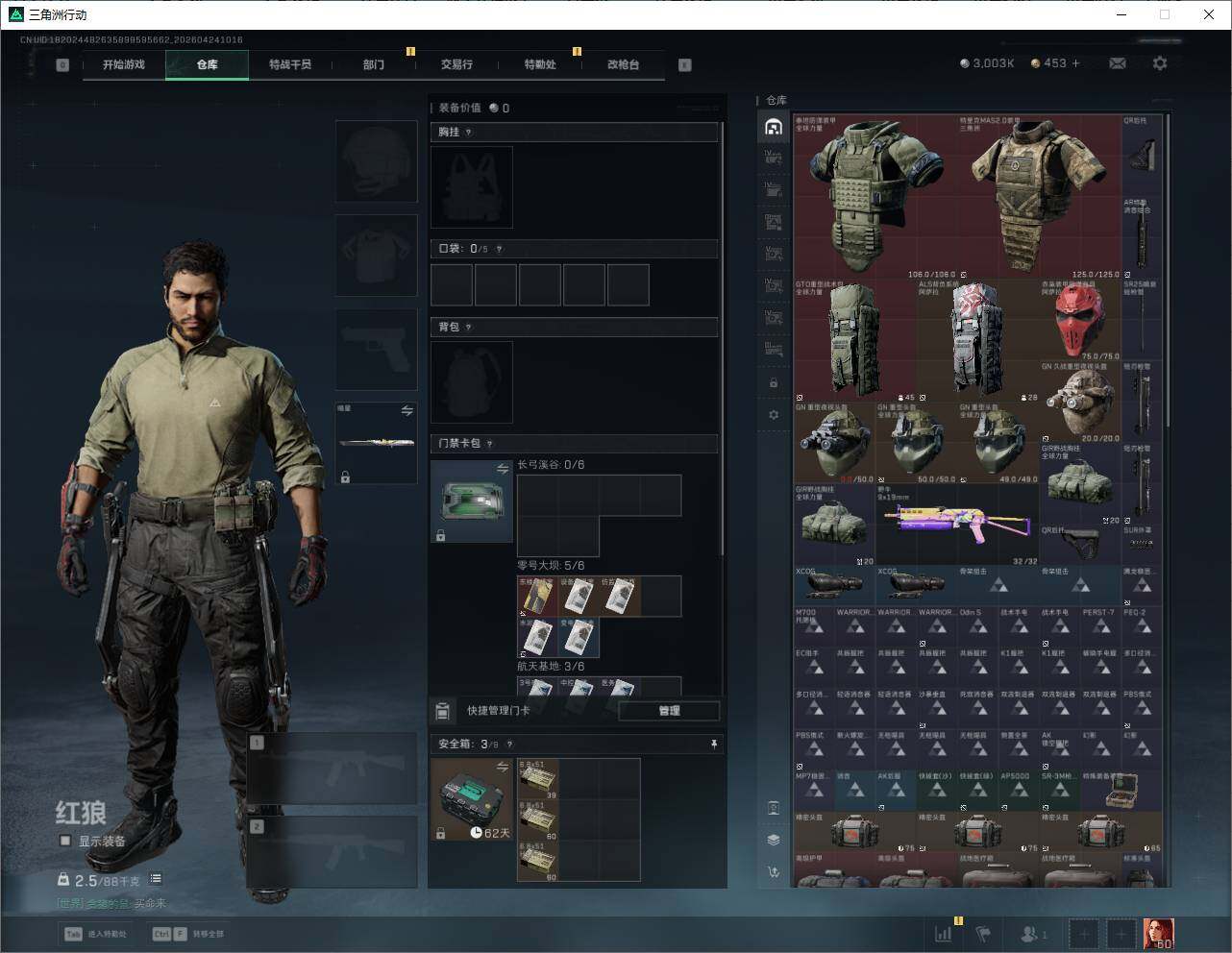The image size is (1232, 953).
Task: Click 转移全部 transfer all button
Action: 188,934
